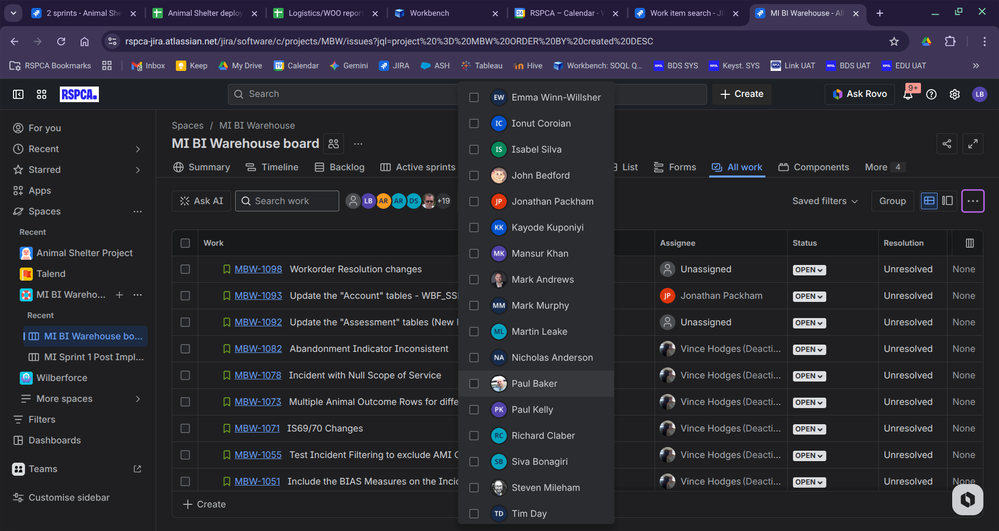Tick the Steven Mileham checkbox
The width and height of the screenshot is (999, 531).
[474, 488]
